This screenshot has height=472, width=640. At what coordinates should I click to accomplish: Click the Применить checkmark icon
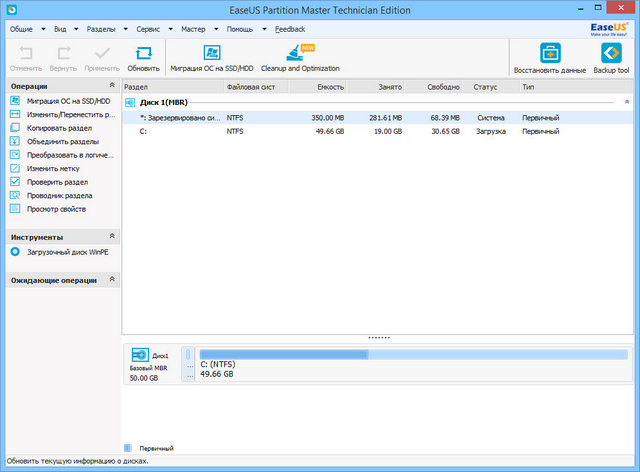coord(102,53)
